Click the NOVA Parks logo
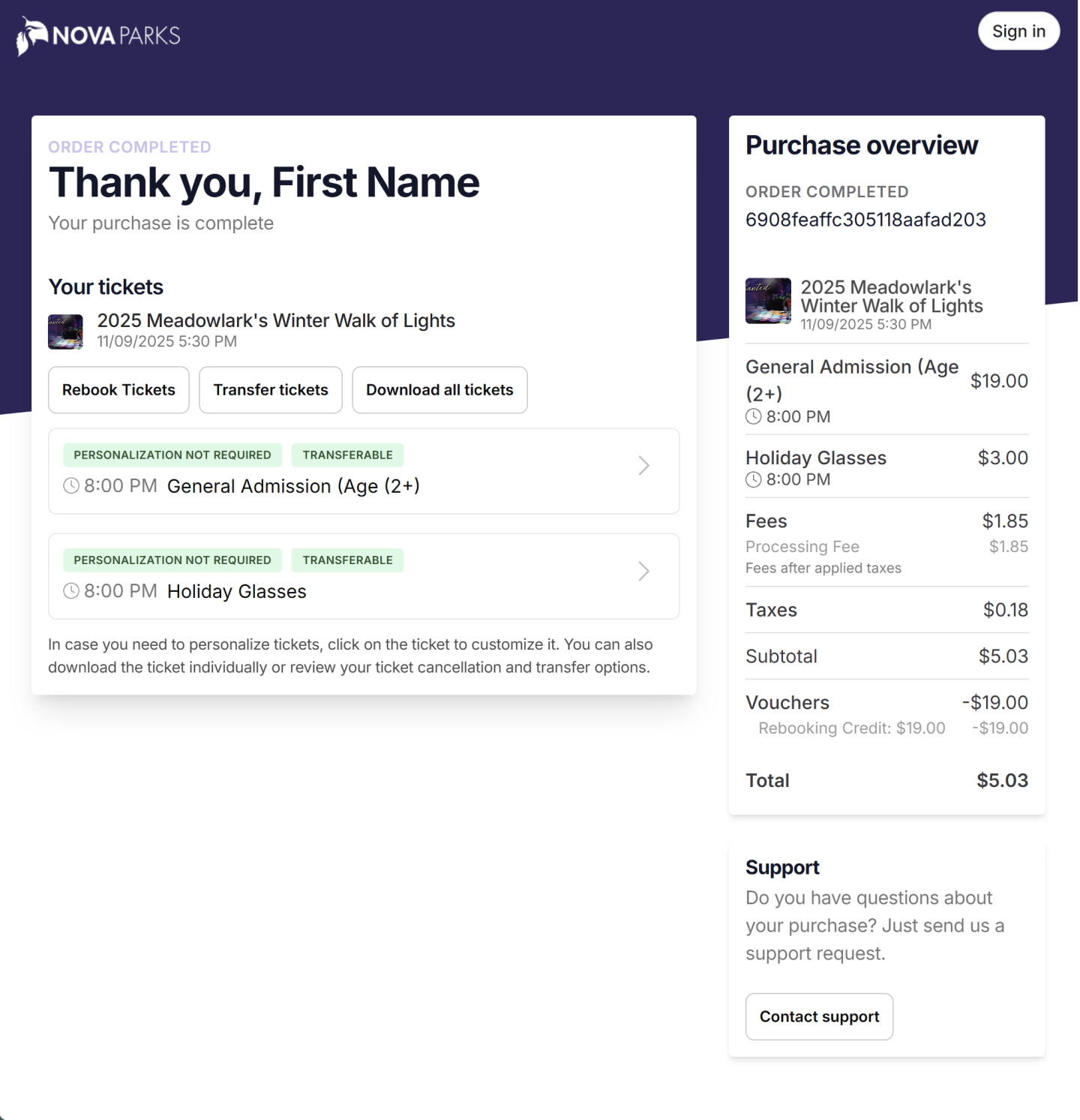This screenshot has width=1080, height=1120. click(99, 35)
